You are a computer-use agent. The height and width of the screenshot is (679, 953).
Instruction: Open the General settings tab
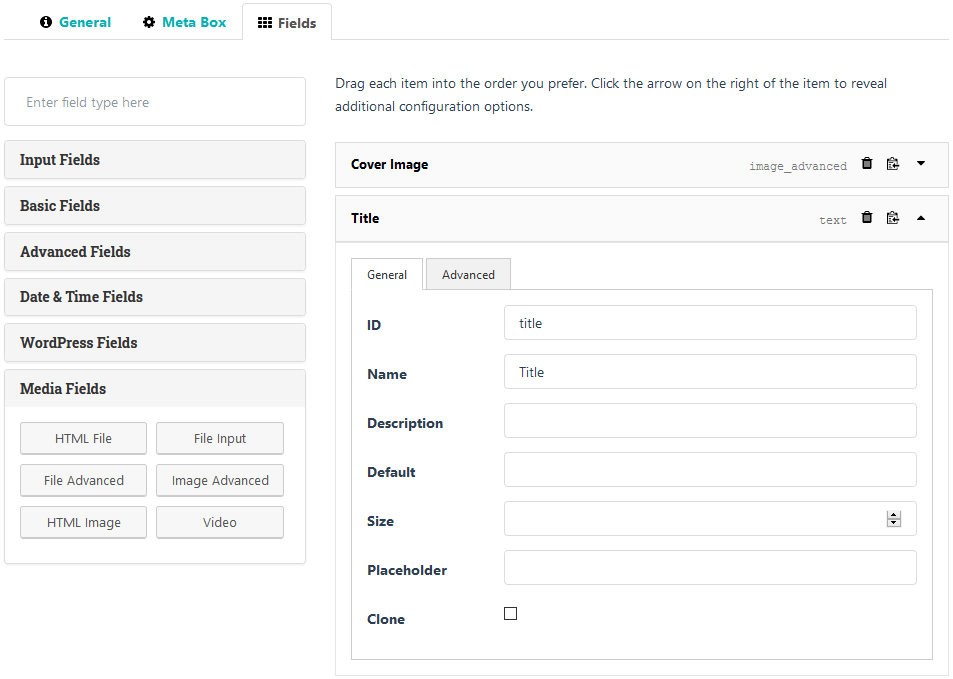point(75,22)
